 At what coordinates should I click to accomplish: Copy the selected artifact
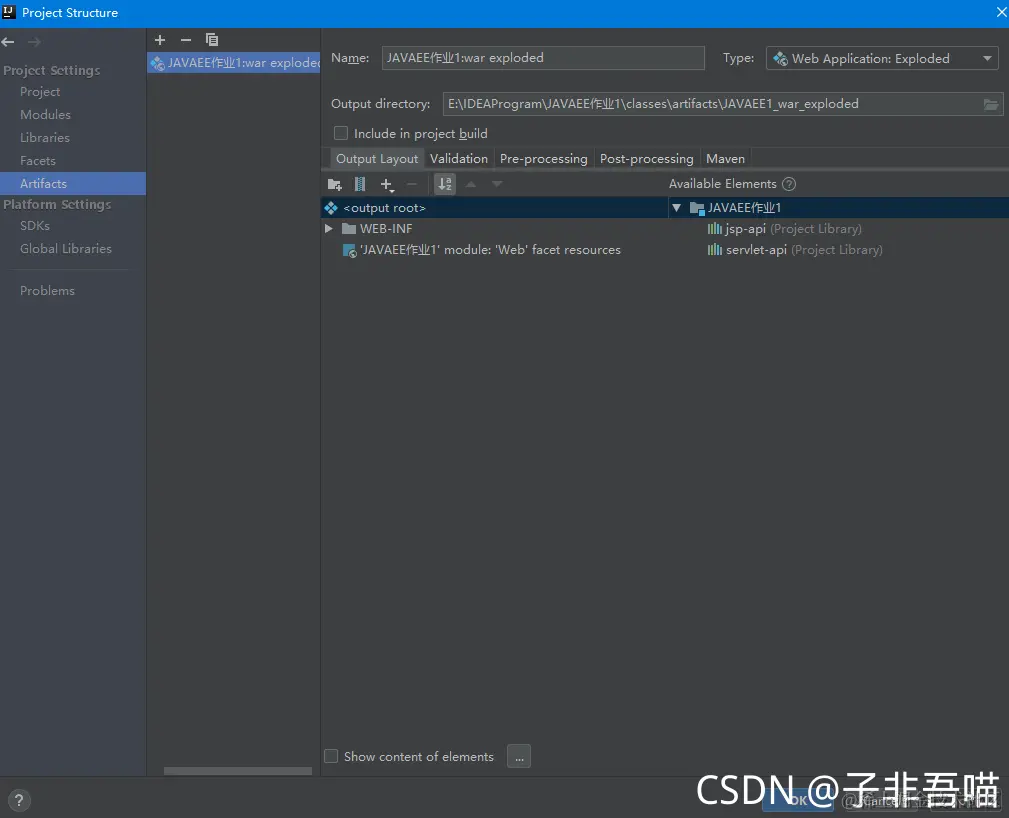212,40
